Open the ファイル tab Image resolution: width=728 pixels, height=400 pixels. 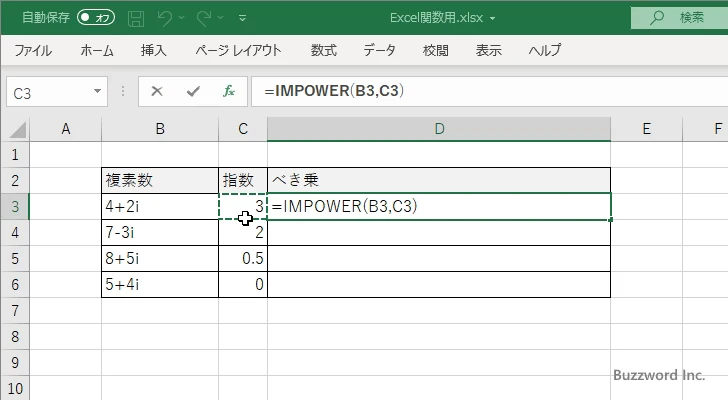[33, 50]
